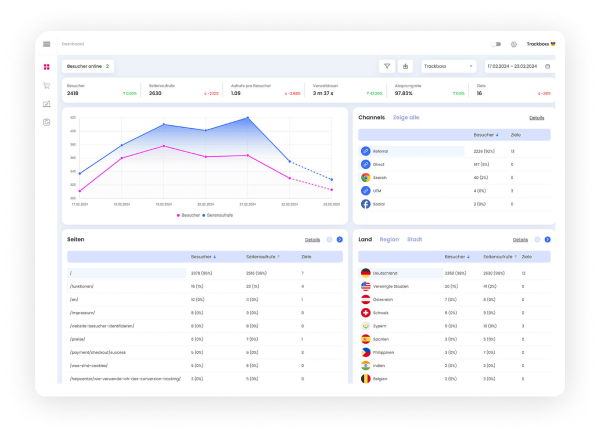
Task: Select the dashboard grid icon in sidebar
Action: [46, 67]
